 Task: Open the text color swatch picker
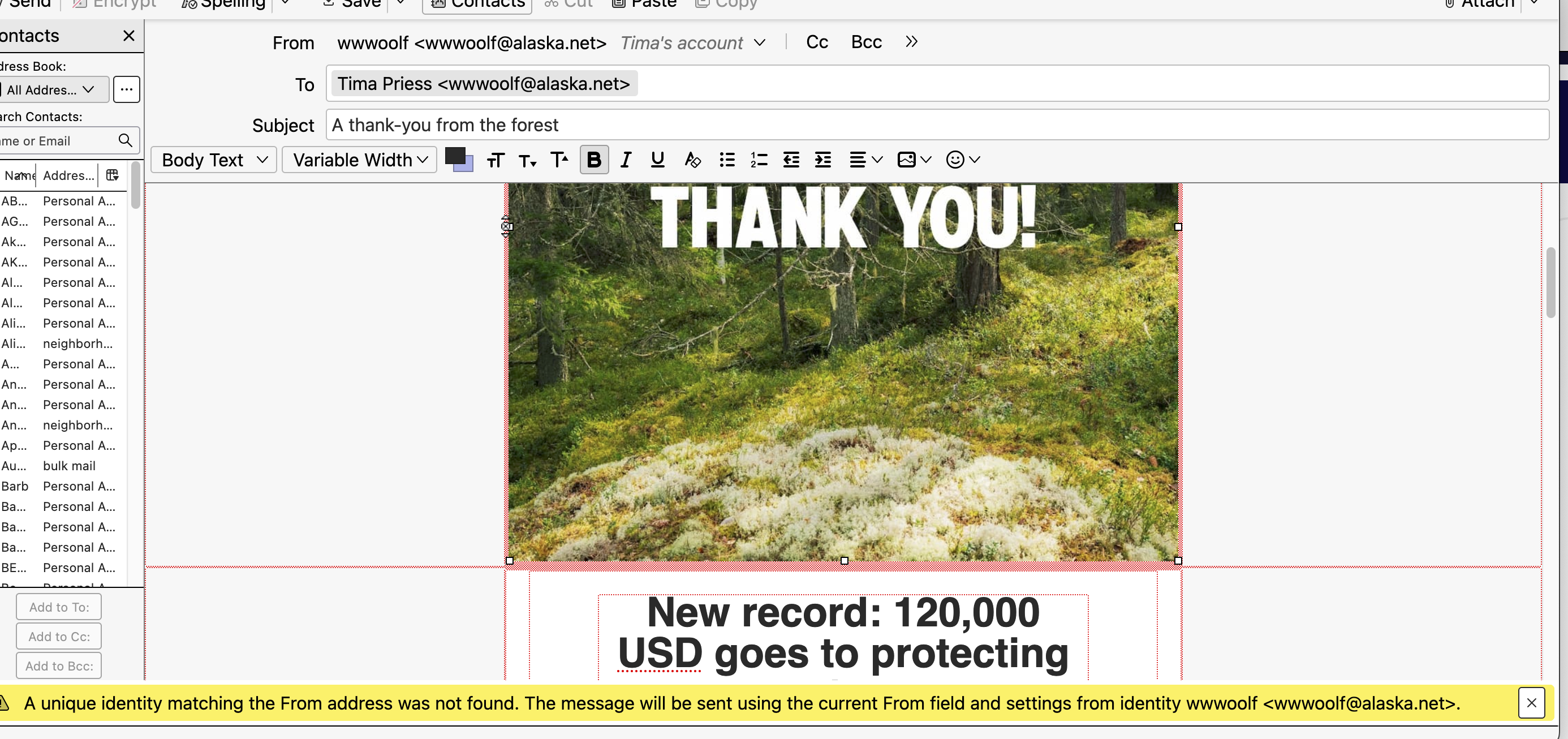[455, 156]
